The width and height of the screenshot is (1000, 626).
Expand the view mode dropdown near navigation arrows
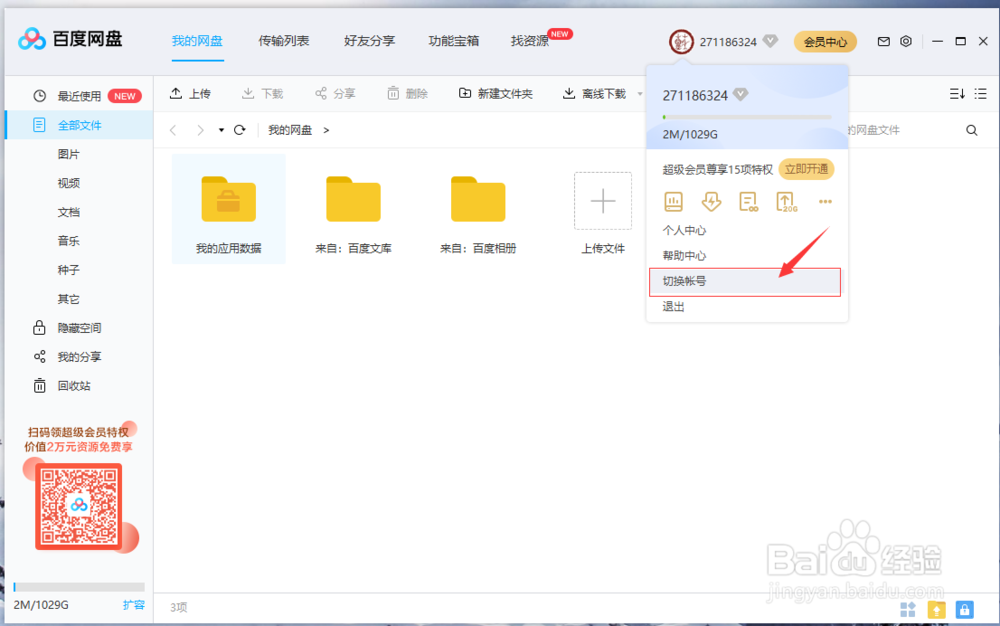coord(222,129)
